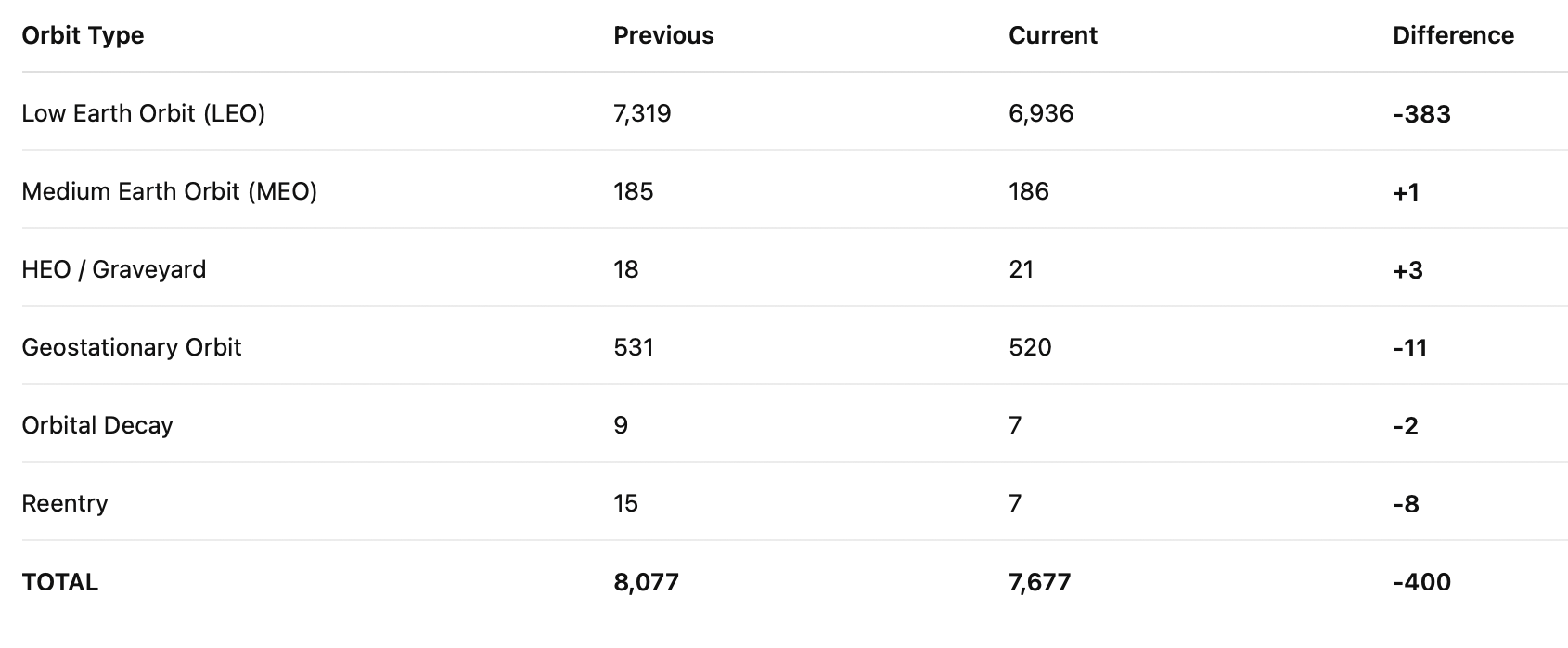
Task: Select the HEO / Graveyard row label
Action: [113, 269]
